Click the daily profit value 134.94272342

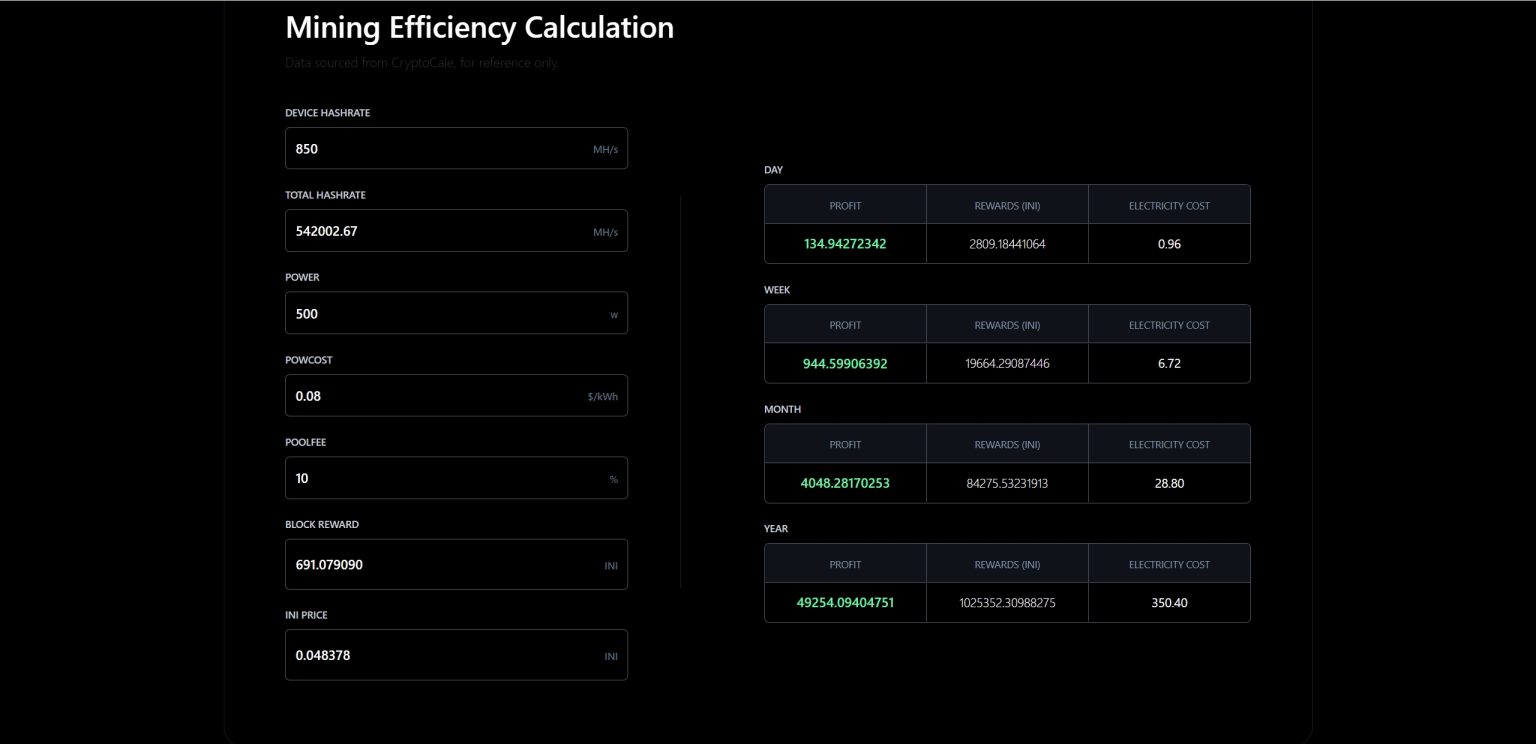point(845,244)
